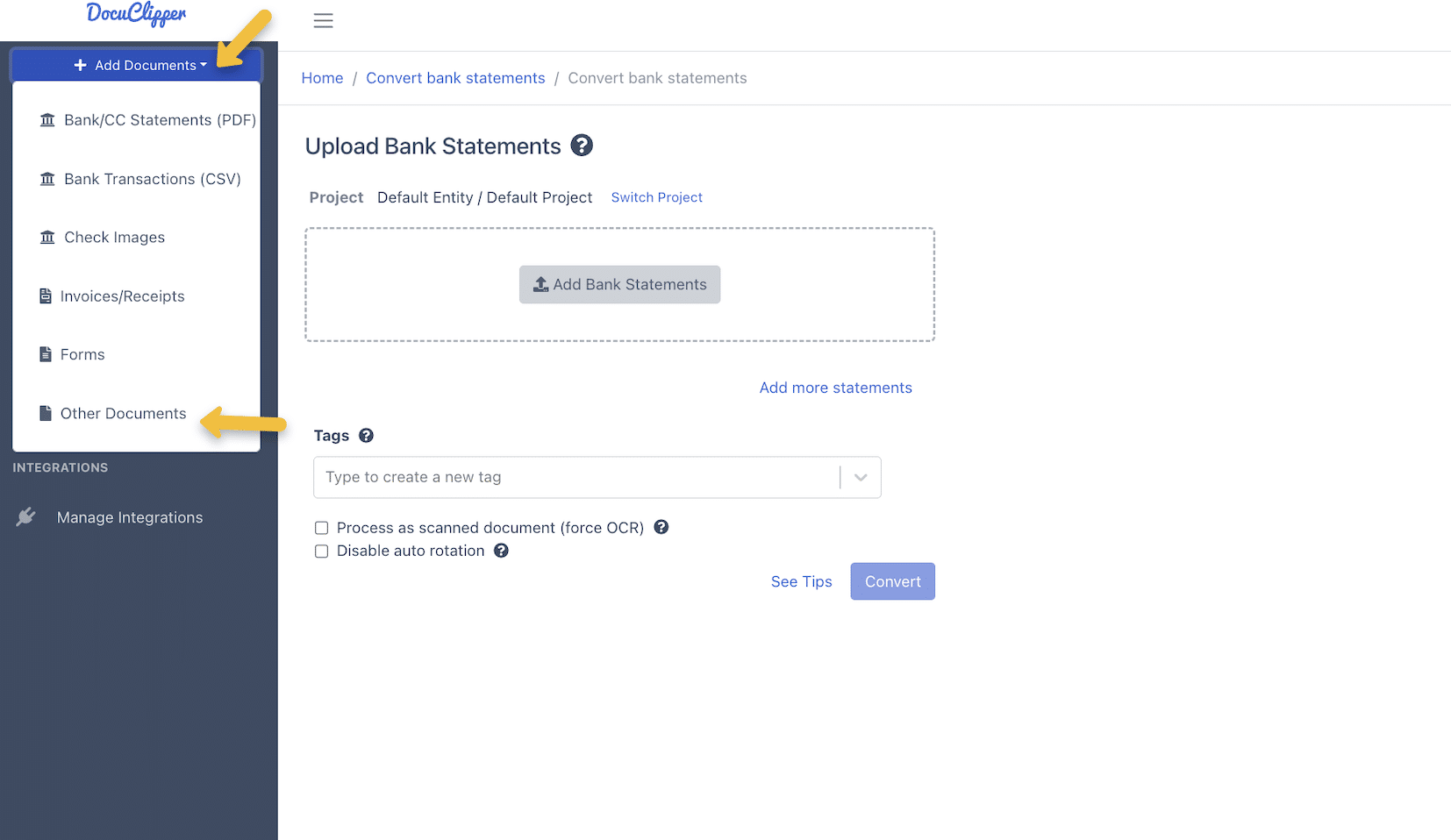The height and width of the screenshot is (840, 1451).
Task: Select Other Documents from the menu
Action: (123, 413)
